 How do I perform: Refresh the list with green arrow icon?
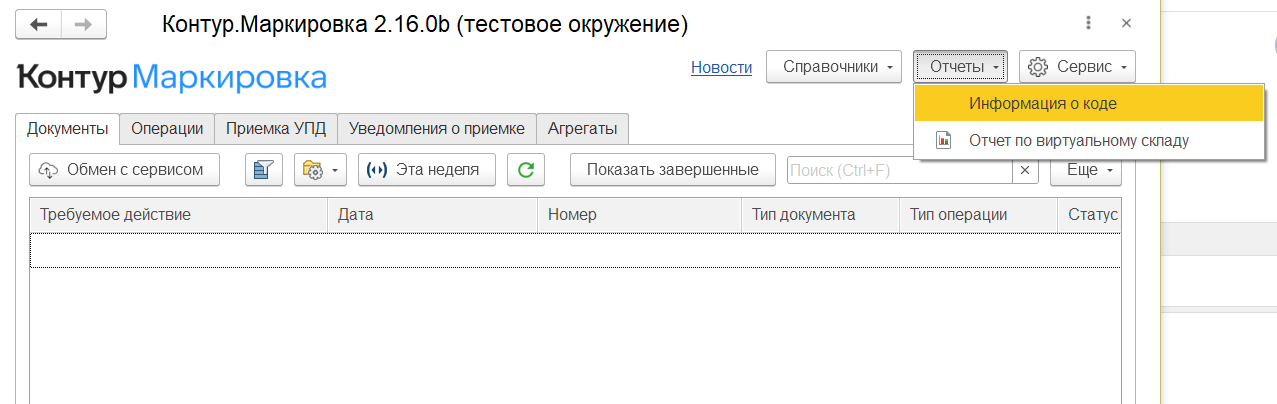click(x=526, y=170)
